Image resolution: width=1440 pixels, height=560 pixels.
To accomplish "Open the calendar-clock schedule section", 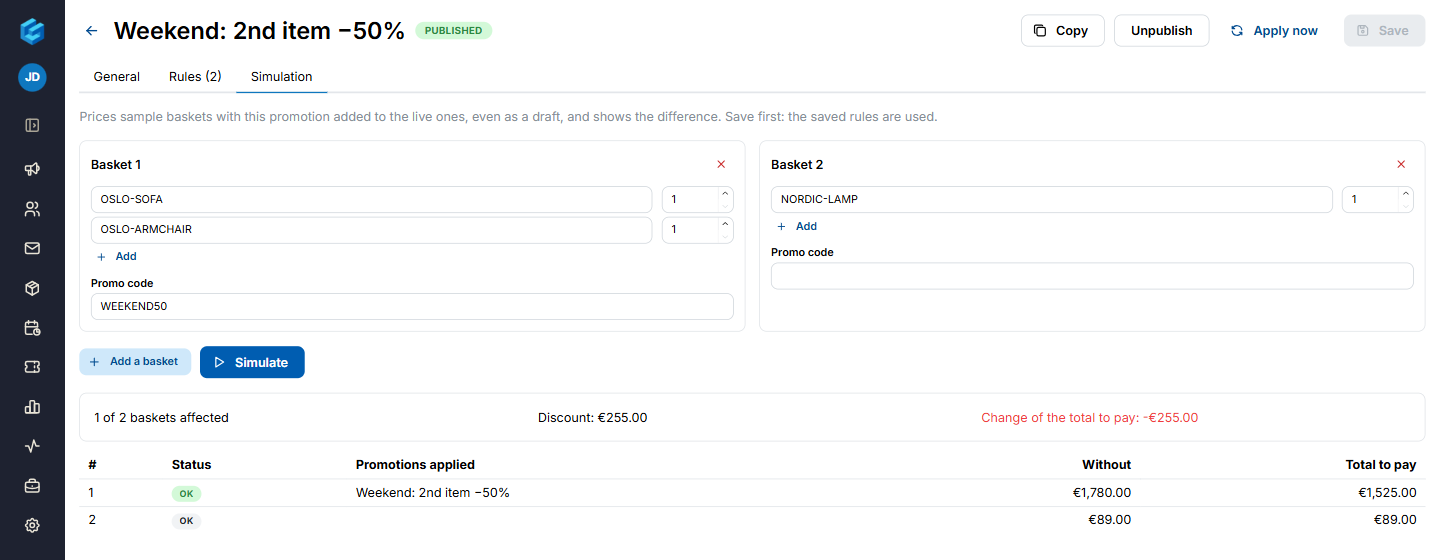I will pyautogui.click(x=32, y=327).
